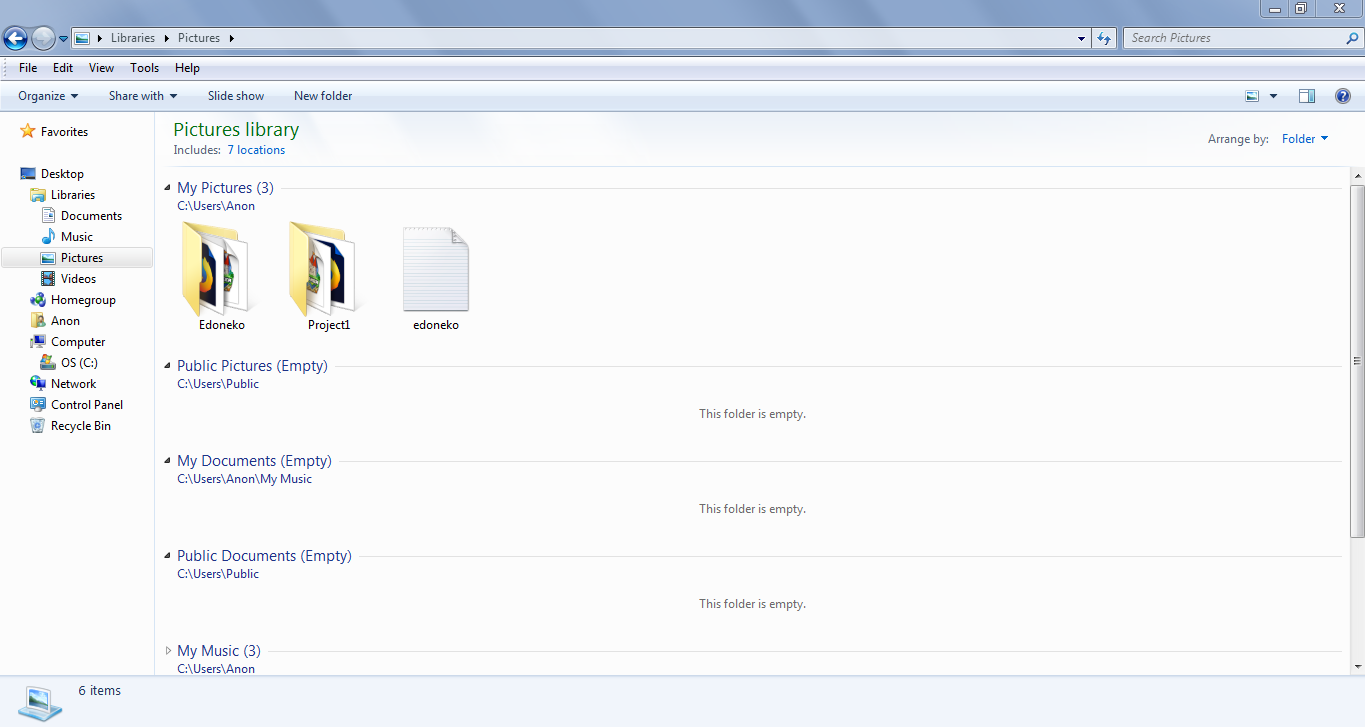Expand the My Music group
Image resolution: width=1365 pixels, height=727 pixels.
[x=168, y=651]
